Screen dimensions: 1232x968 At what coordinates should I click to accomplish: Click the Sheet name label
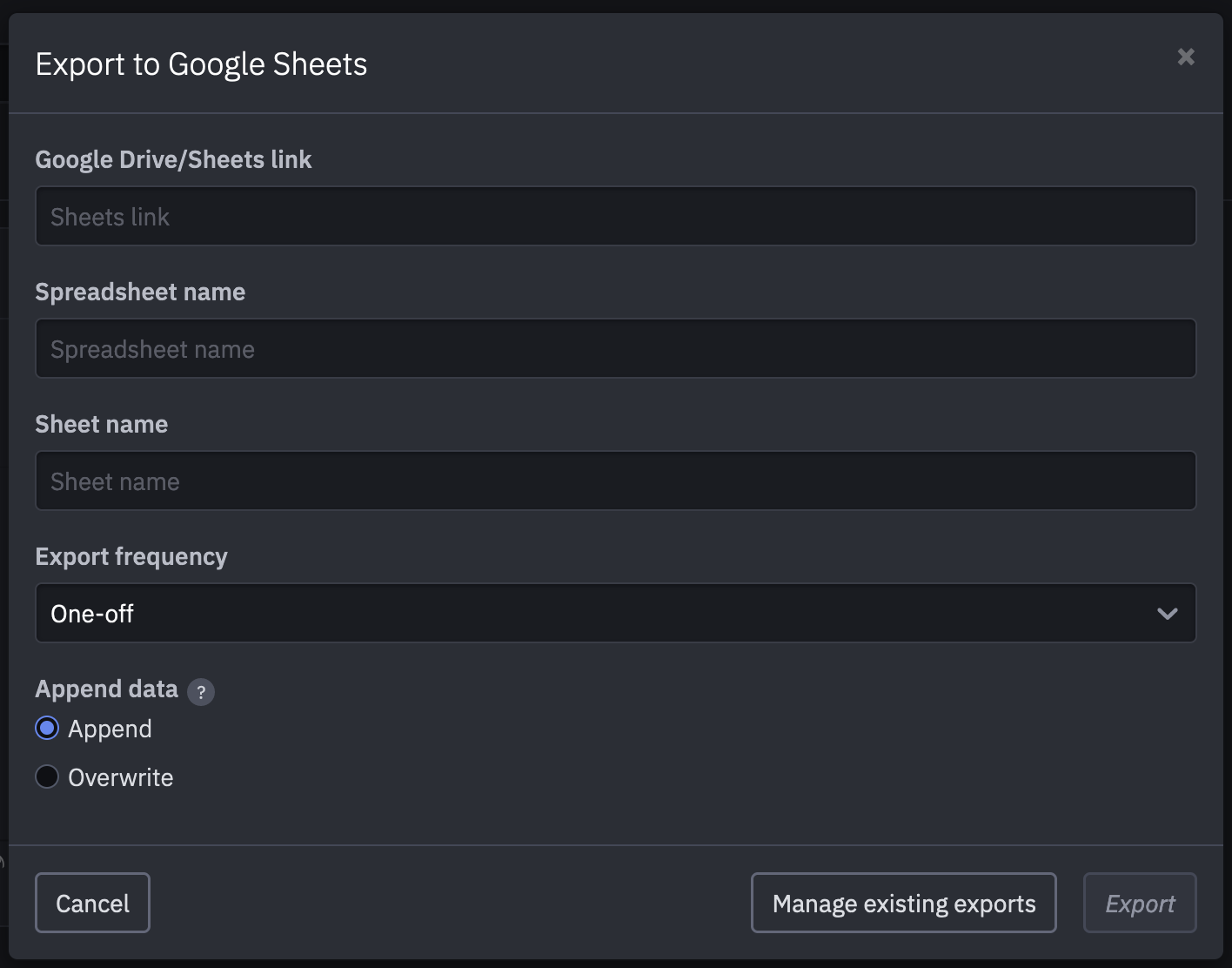pos(102,424)
